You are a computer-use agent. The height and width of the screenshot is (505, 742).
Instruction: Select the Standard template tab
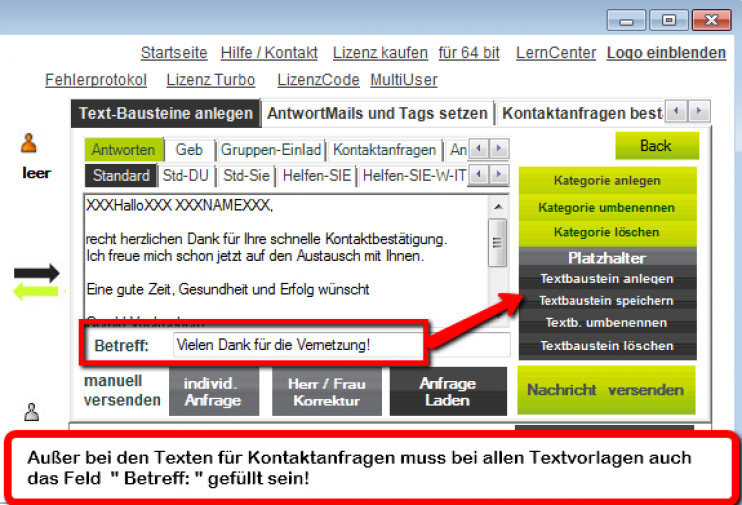click(x=121, y=176)
